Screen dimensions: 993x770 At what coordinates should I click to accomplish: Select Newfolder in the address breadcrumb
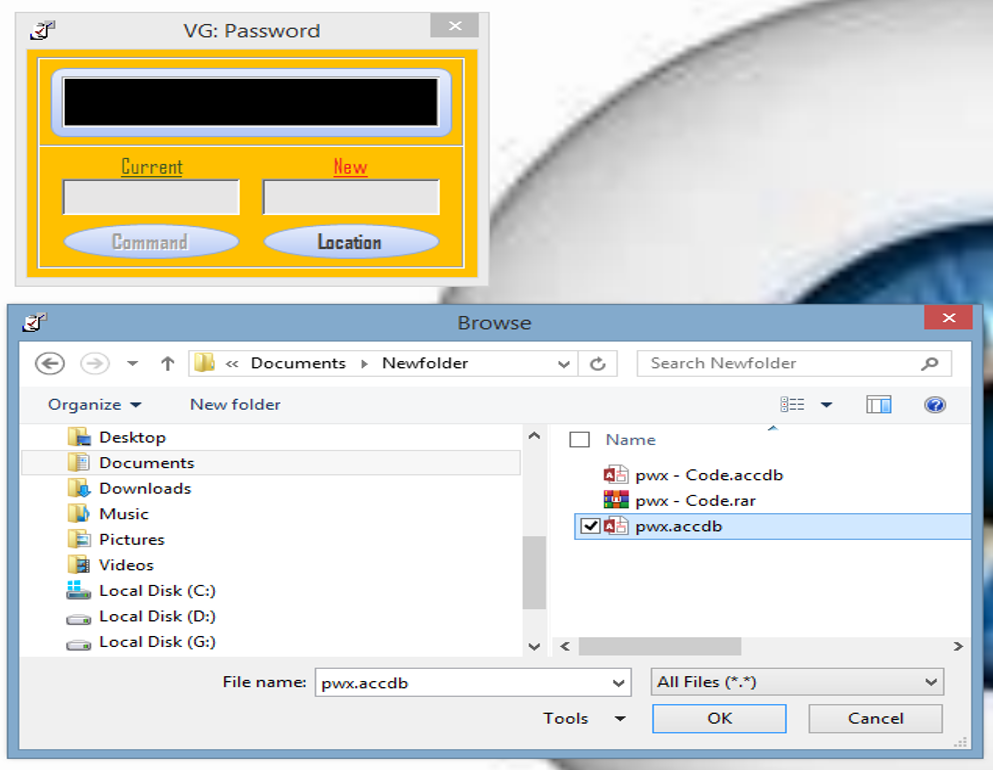point(425,363)
